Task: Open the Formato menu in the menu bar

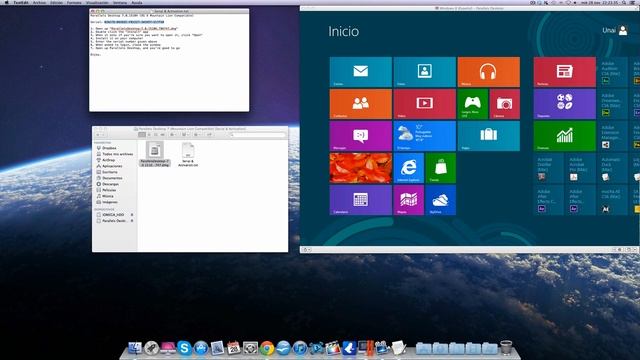Action: 74,2
